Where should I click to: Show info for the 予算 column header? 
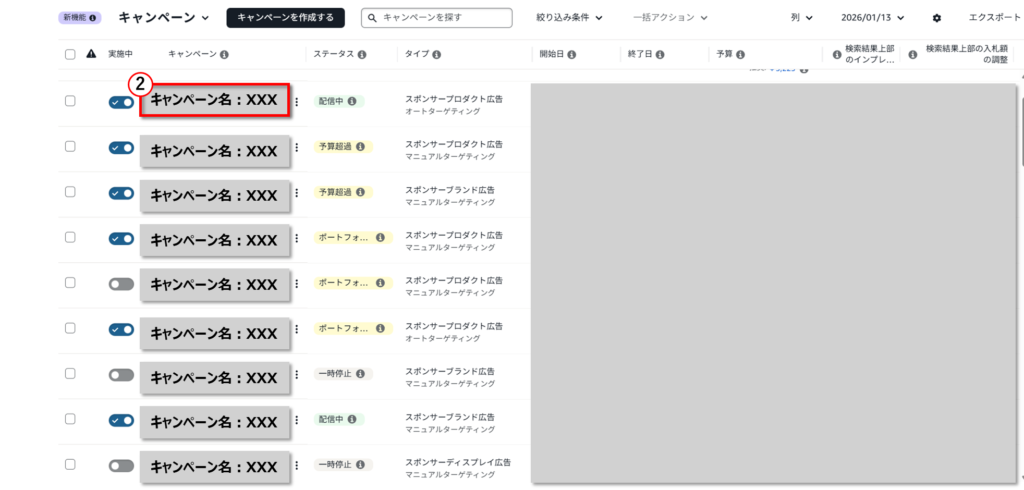(741, 55)
